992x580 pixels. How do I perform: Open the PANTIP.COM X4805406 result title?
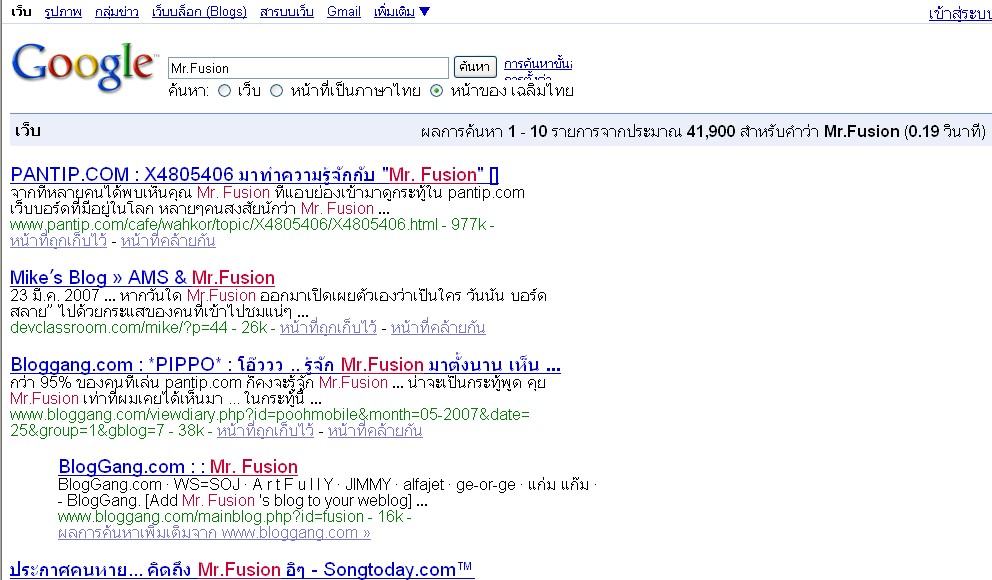(x=254, y=175)
